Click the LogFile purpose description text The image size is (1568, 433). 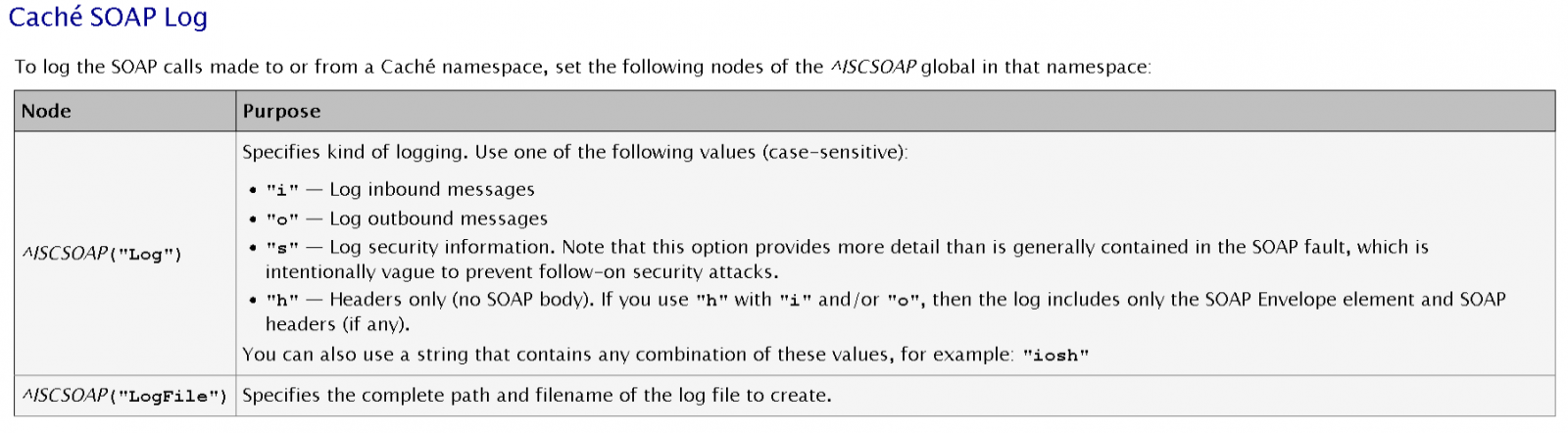point(536,395)
